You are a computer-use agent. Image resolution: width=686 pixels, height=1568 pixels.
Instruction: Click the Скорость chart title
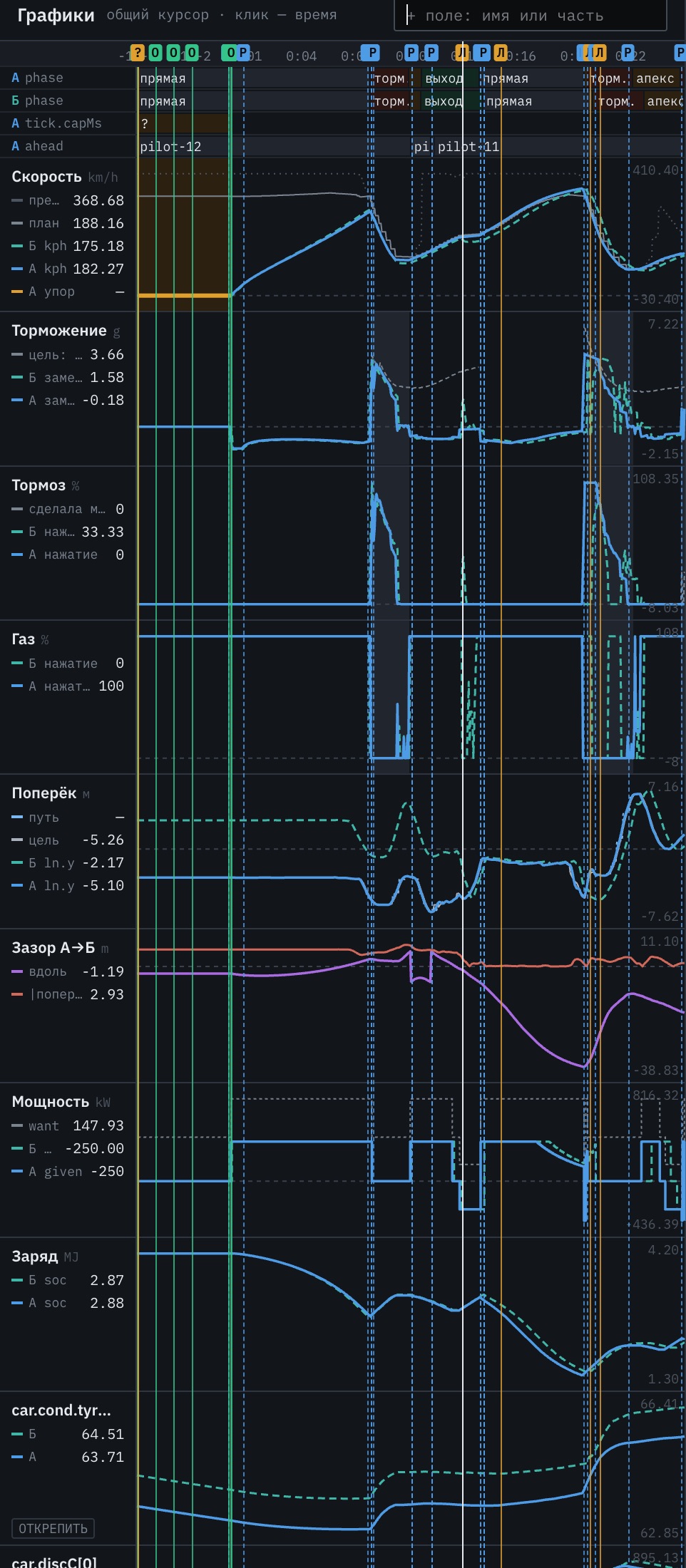click(x=46, y=177)
